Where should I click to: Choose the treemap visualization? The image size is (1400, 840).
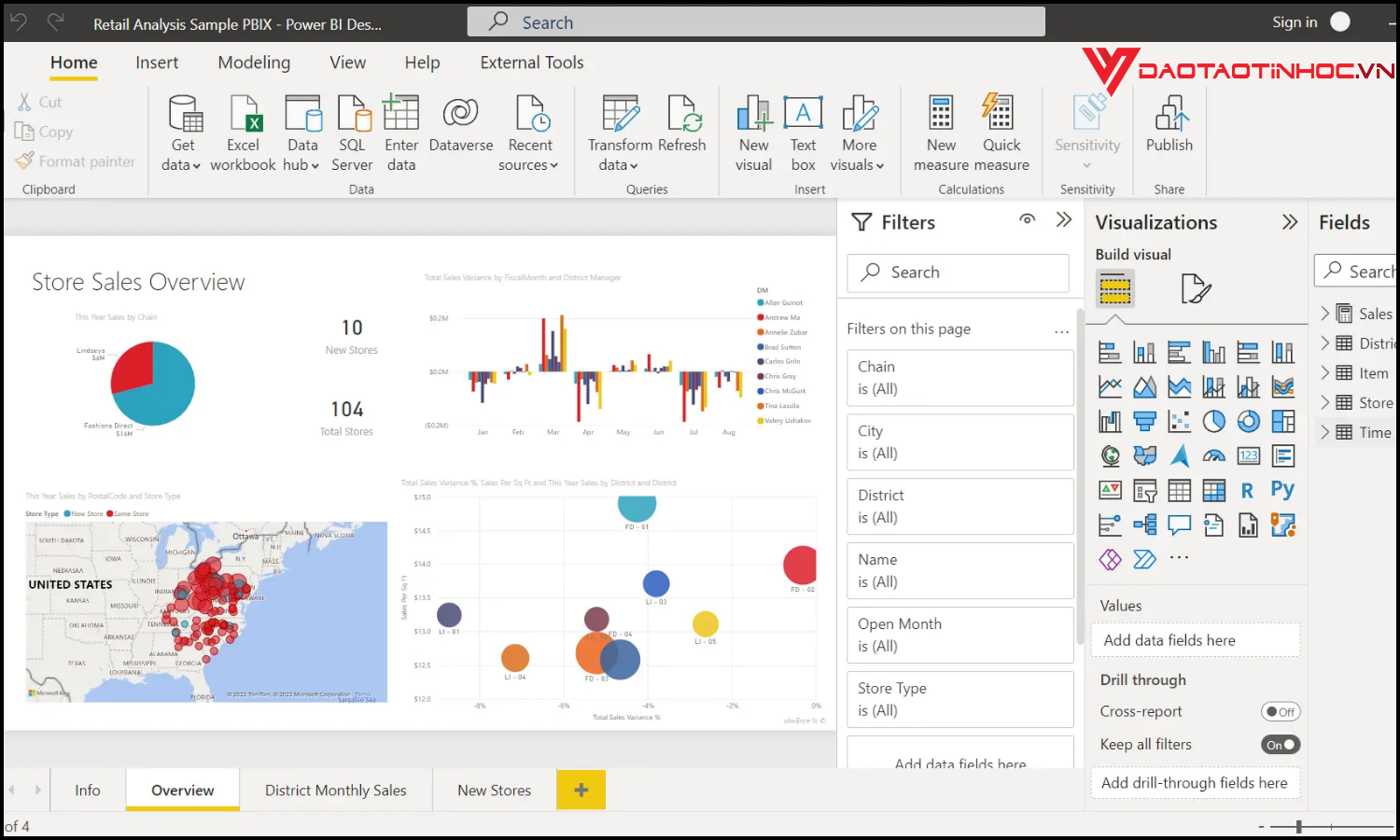point(1282,420)
